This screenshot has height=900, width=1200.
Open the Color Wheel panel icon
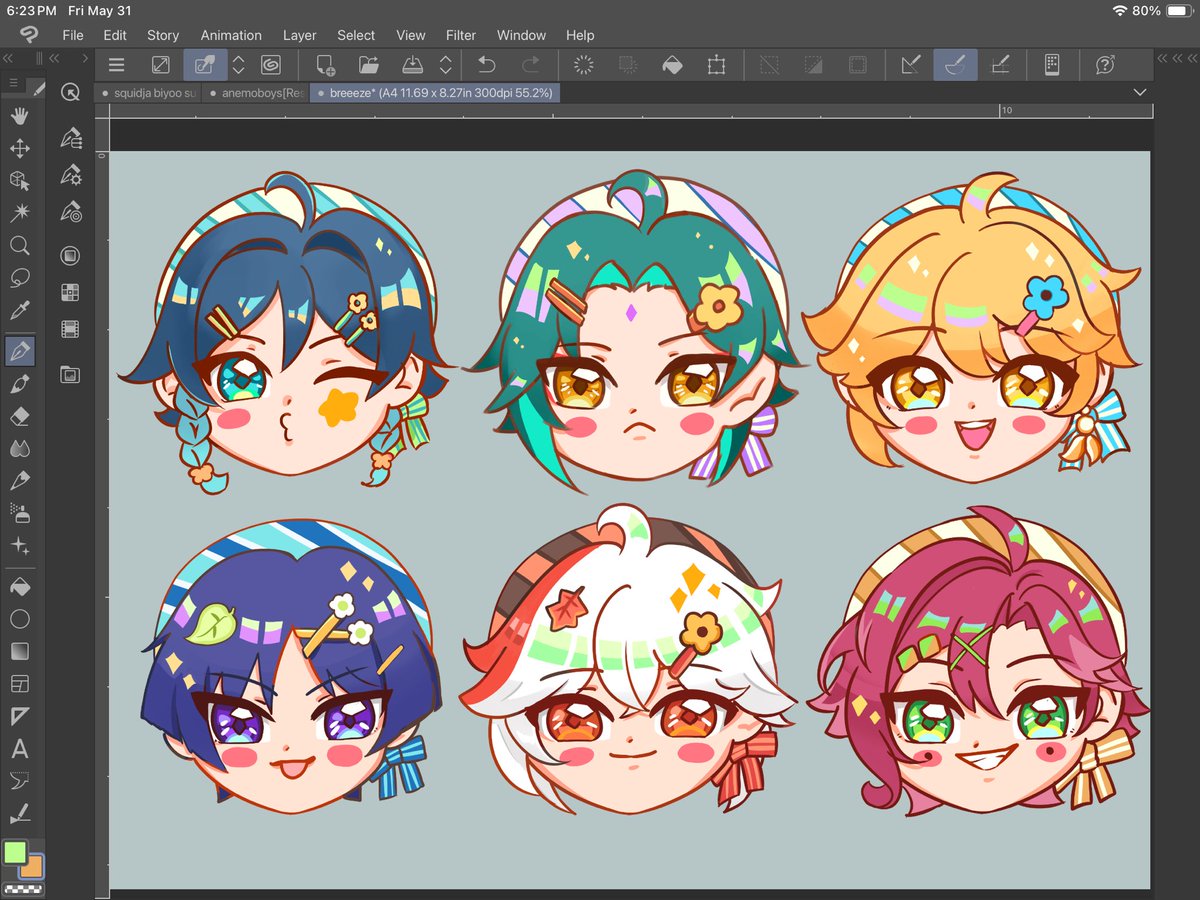[70, 256]
